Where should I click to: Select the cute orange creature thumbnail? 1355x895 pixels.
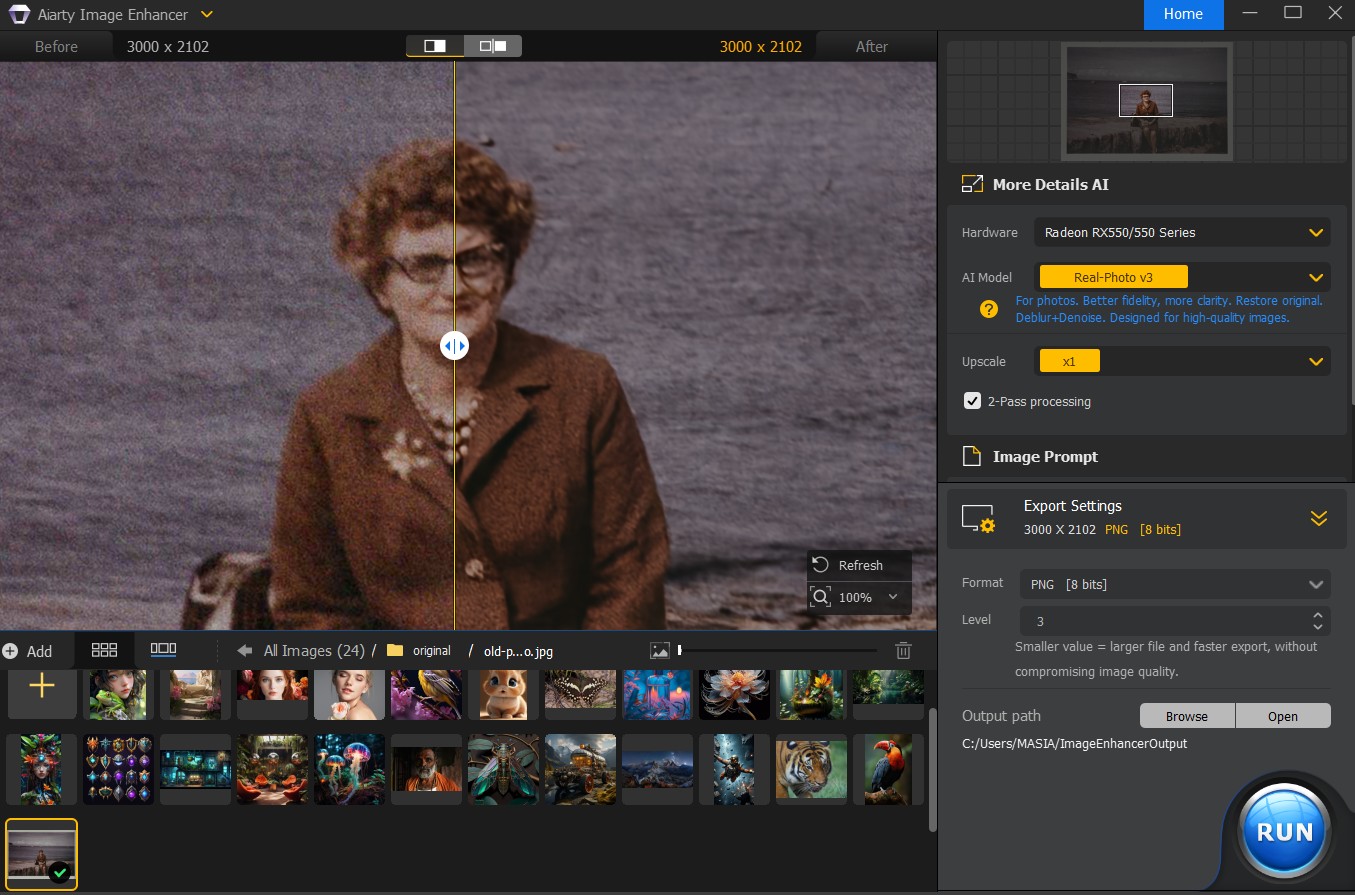[503, 695]
